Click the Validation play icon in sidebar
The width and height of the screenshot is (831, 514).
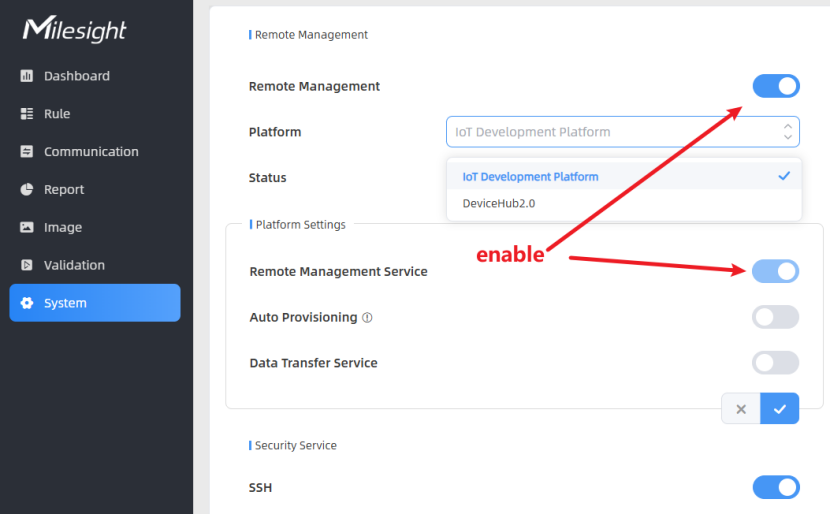point(26,265)
